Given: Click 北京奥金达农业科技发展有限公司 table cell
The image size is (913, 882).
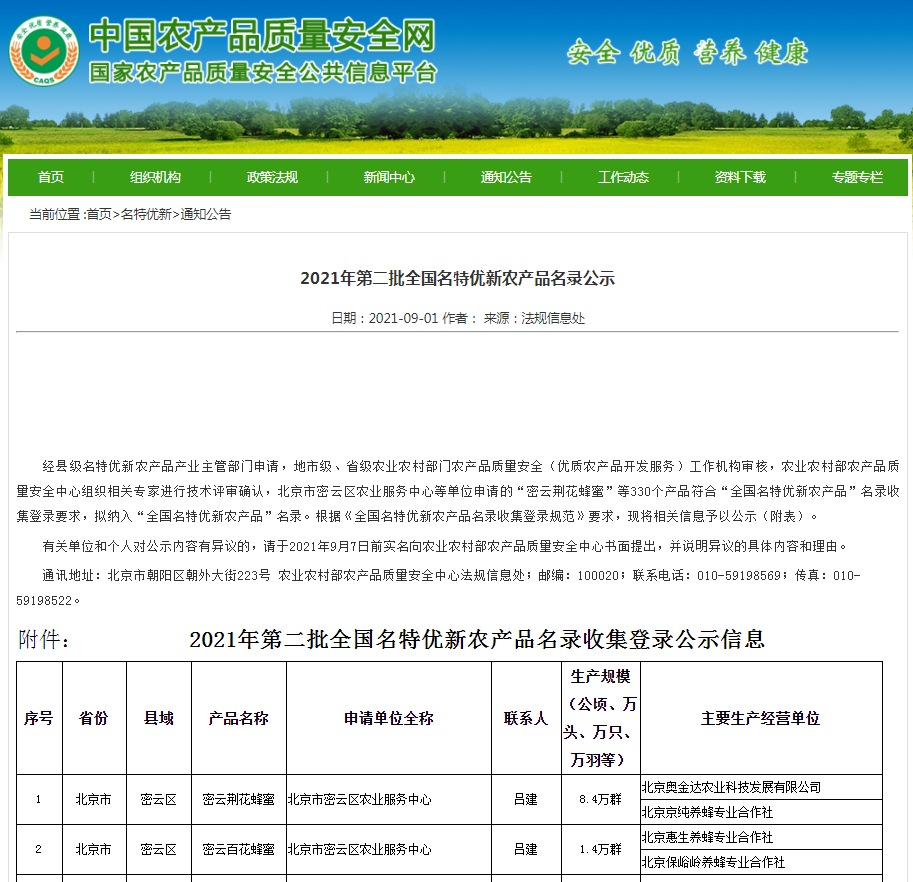Looking at the screenshot, I should click(x=731, y=787).
